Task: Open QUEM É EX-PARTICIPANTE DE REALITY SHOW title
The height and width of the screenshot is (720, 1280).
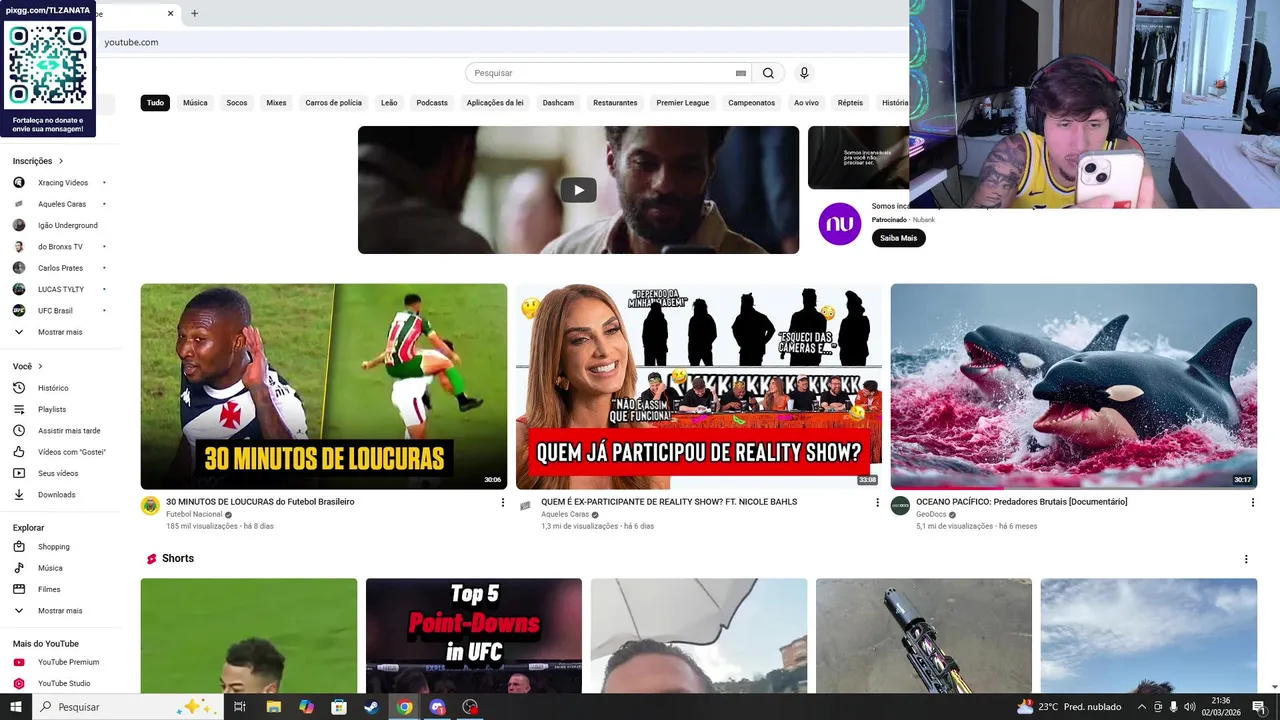Action: (x=669, y=502)
